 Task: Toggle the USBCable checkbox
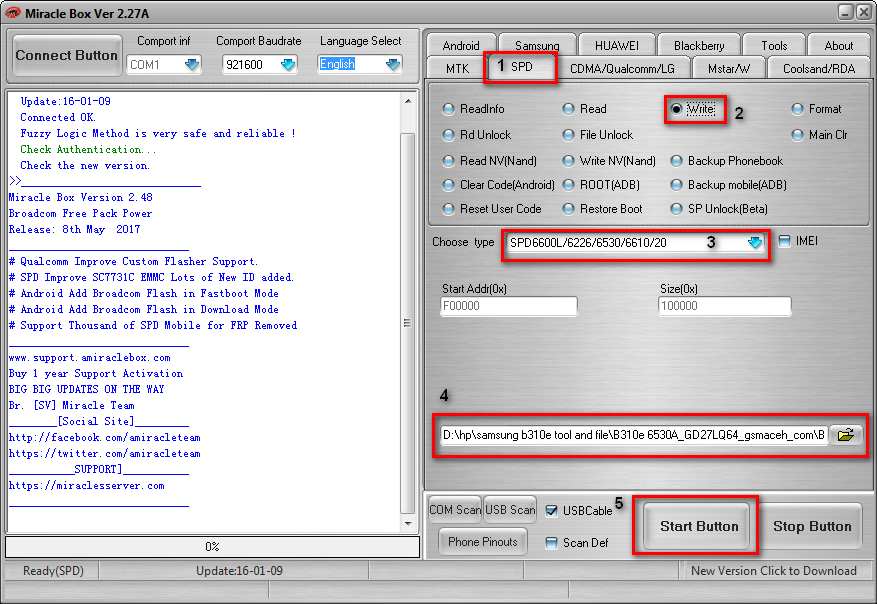[551, 511]
